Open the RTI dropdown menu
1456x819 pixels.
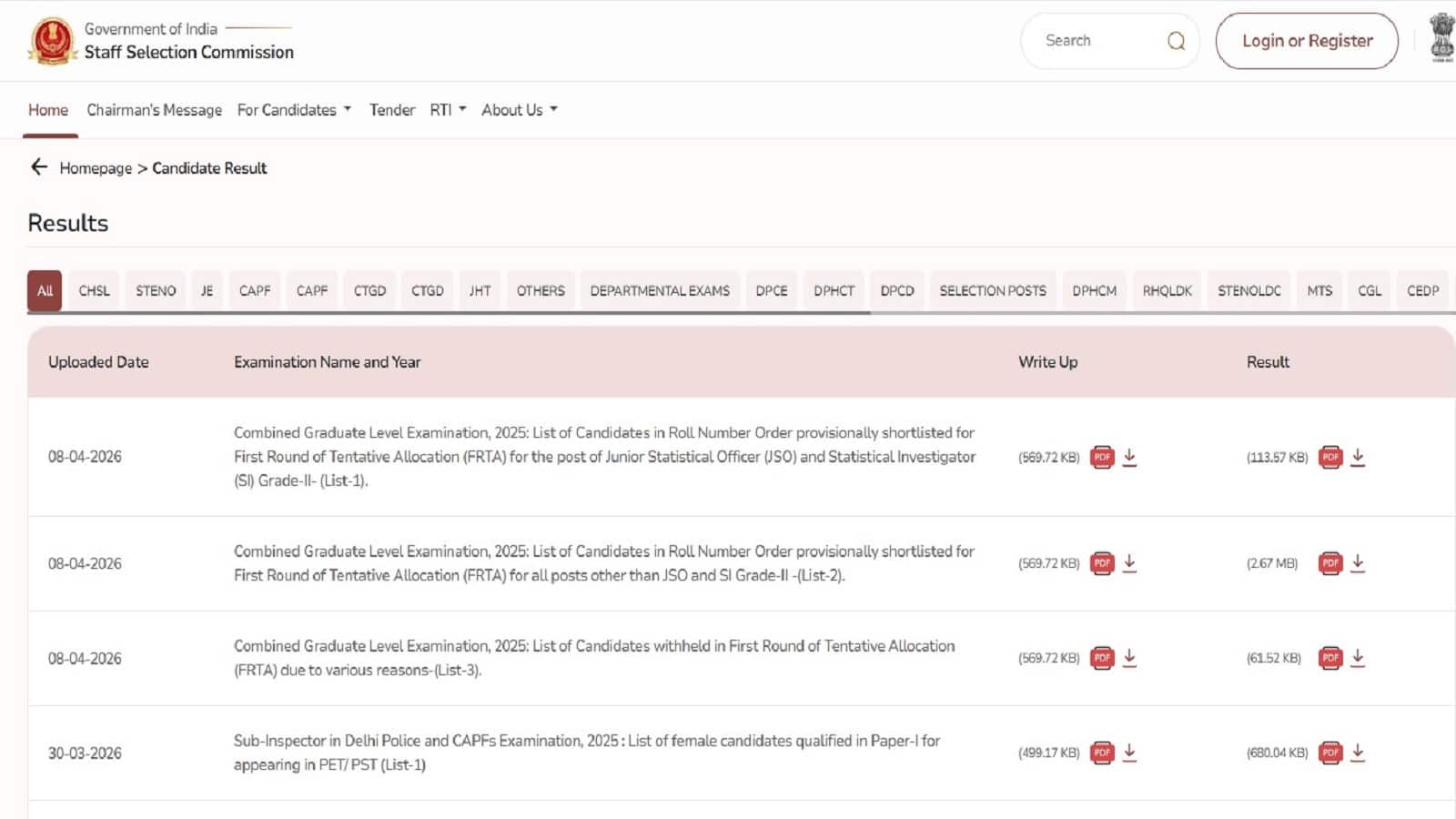(447, 109)
